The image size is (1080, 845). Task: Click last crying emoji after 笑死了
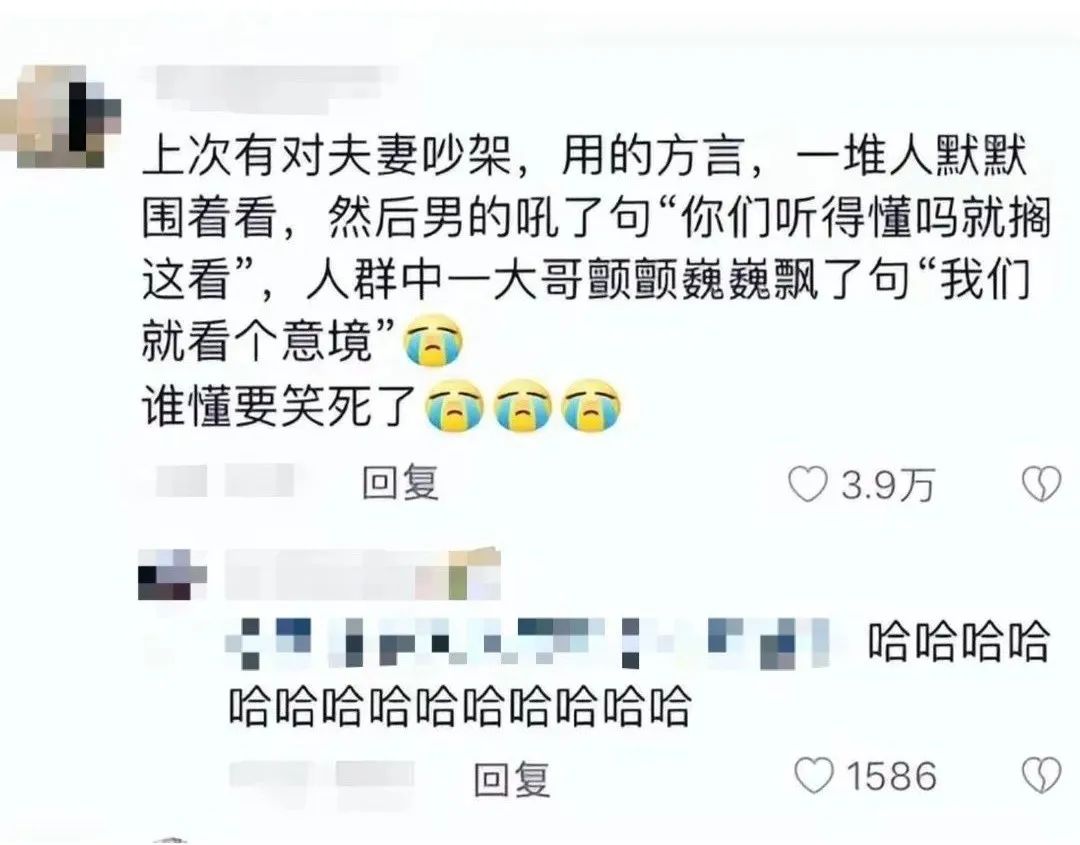point(591,405)
